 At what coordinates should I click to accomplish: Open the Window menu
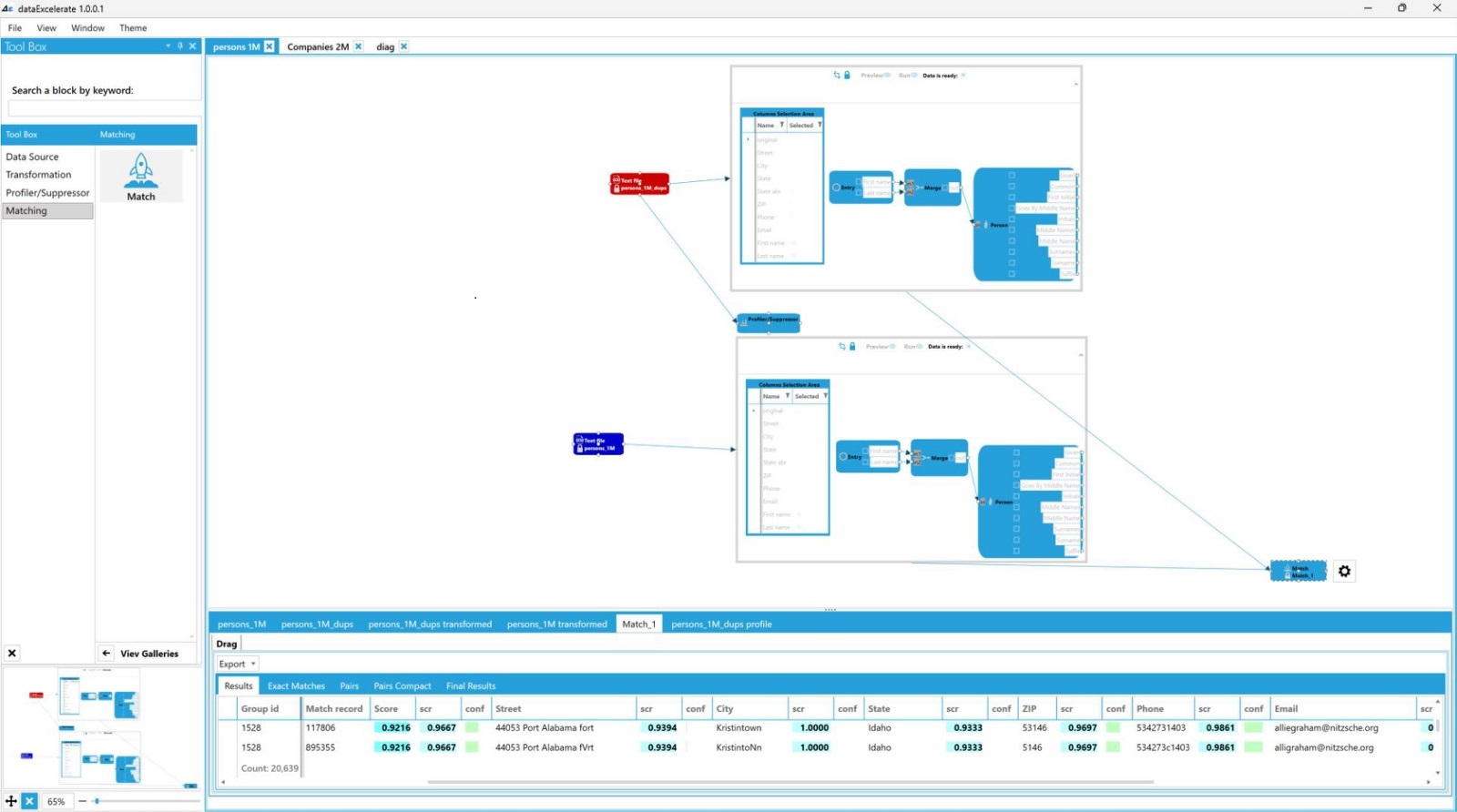[x=87, y=28]
